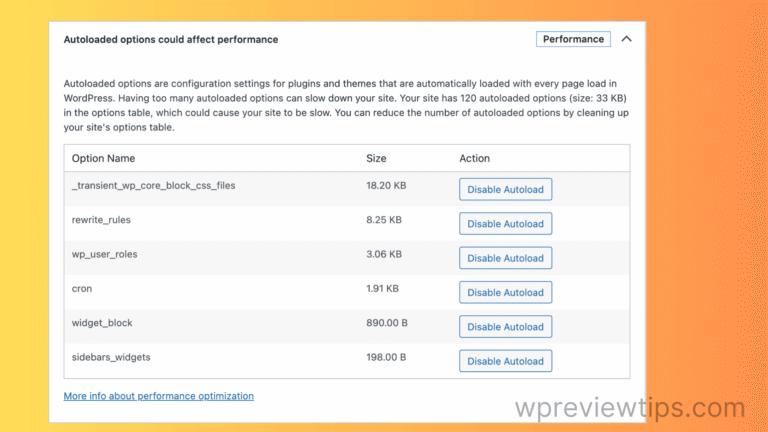This screenshot has height=432, width=768.
Task: Click the 'Autoloaded options could affect performance' heading
Action: 171,40
